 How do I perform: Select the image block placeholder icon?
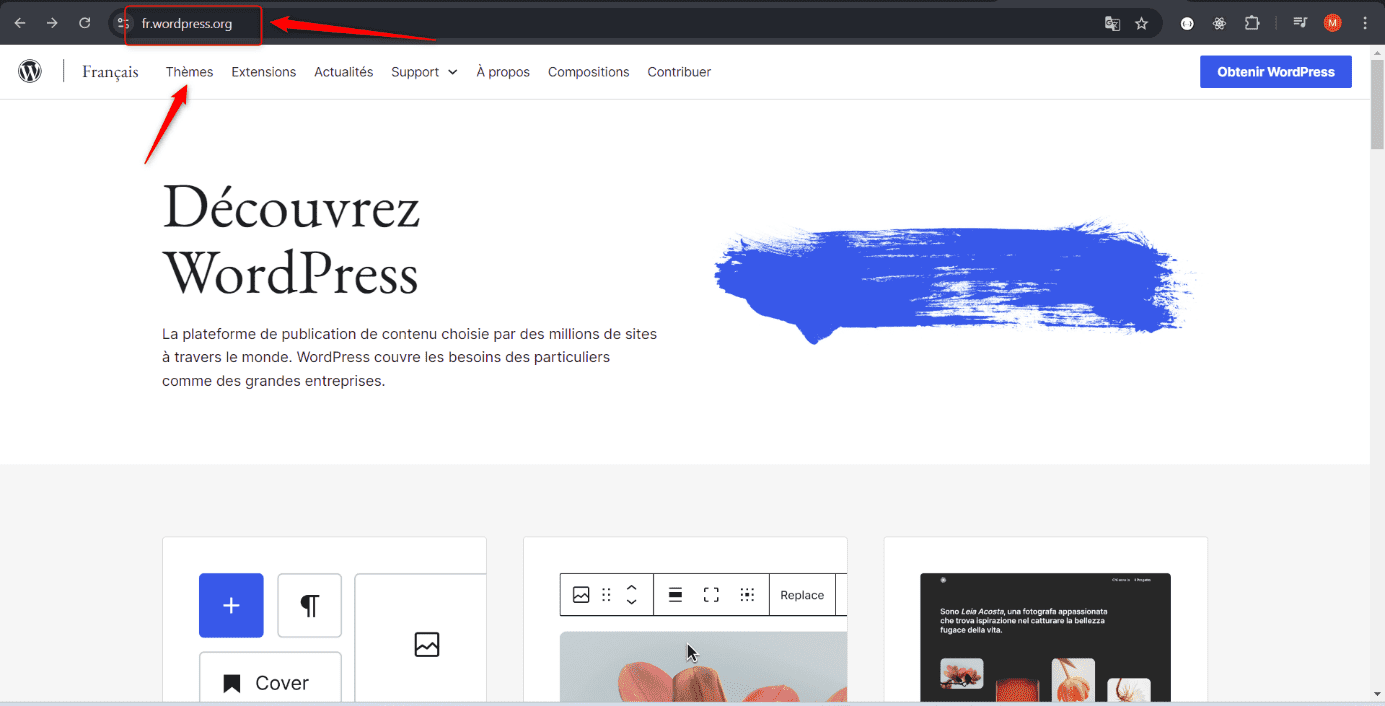pyautogui.click(x=427, y=645)
